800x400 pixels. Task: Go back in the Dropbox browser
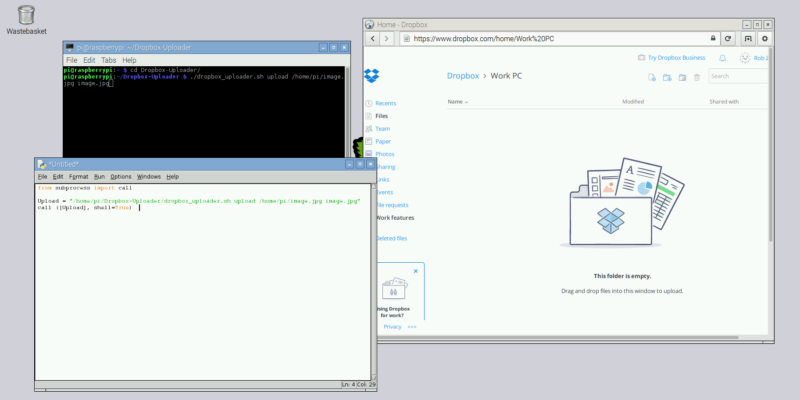pos(373,38)
